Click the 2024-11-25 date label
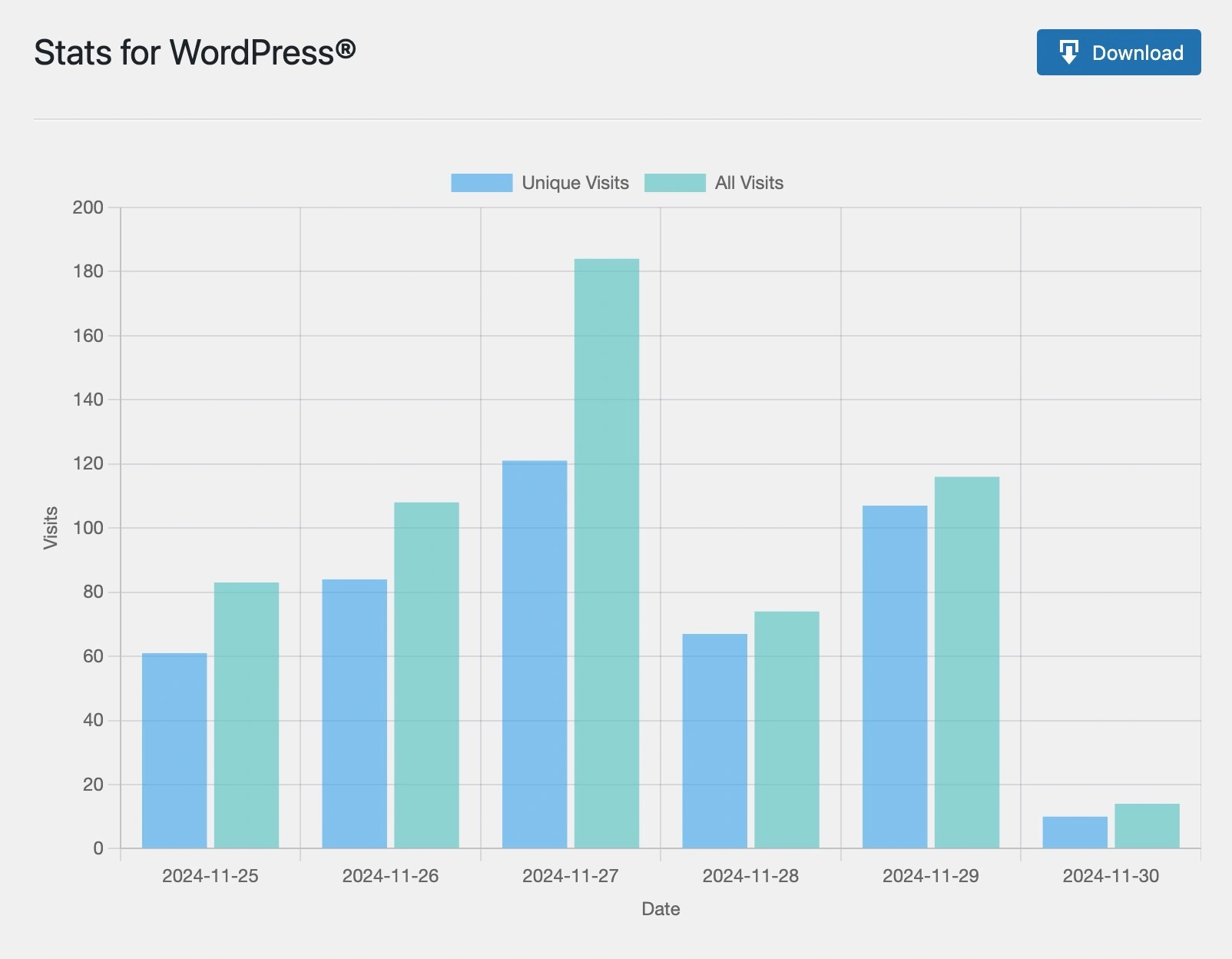The height and width of the screenshot is (959, 1232). pos(210,876)
